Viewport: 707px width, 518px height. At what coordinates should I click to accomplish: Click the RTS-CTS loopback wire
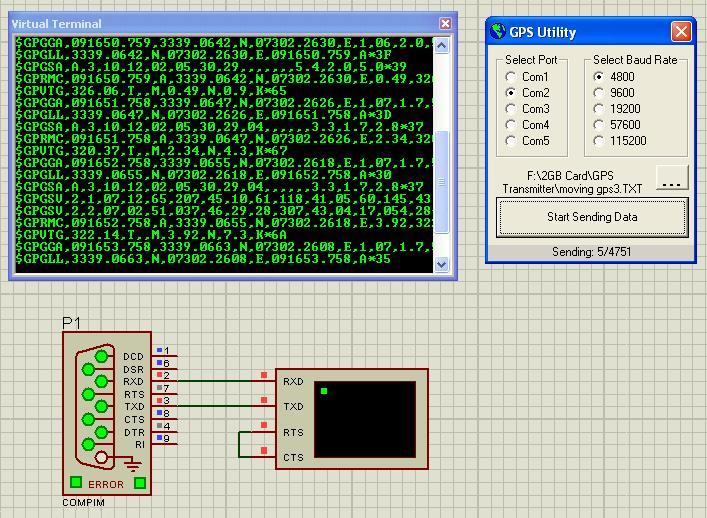pyautogui.click(x=239, y=445)
